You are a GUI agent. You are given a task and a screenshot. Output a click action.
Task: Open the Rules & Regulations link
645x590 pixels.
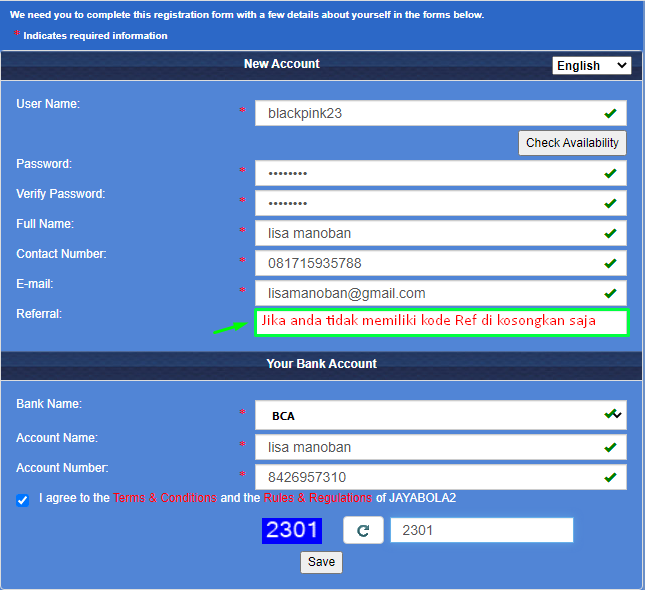318,498
